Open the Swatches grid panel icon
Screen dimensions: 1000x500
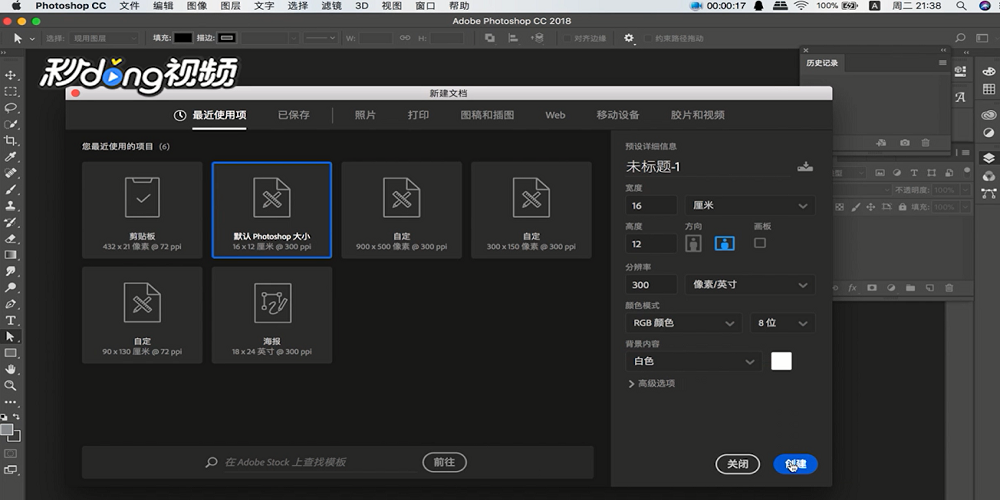pos(989,89)
